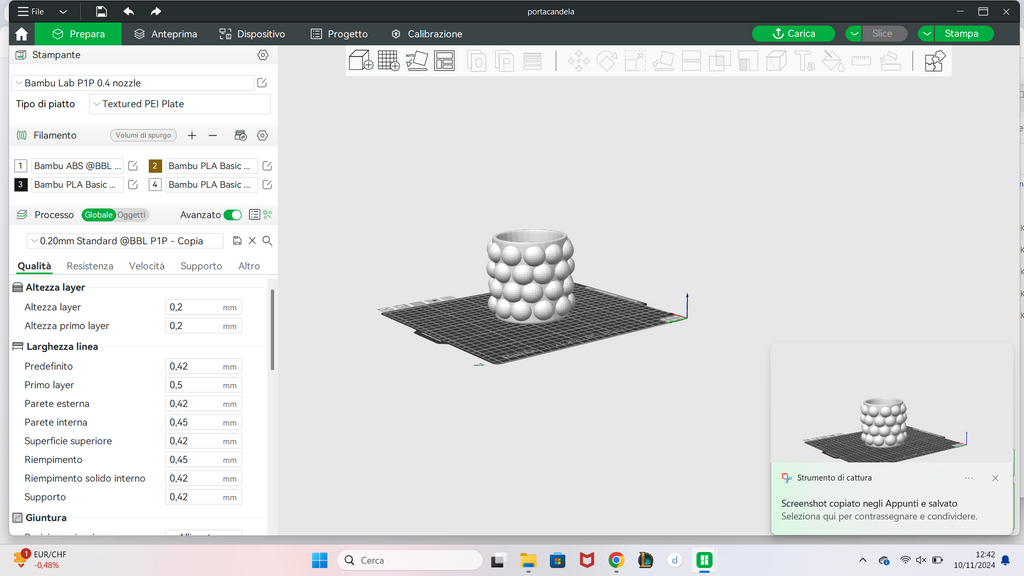1024x576 pixels.
Task: Switch process scope to Oggetti
Action: [x=131, y=215]
